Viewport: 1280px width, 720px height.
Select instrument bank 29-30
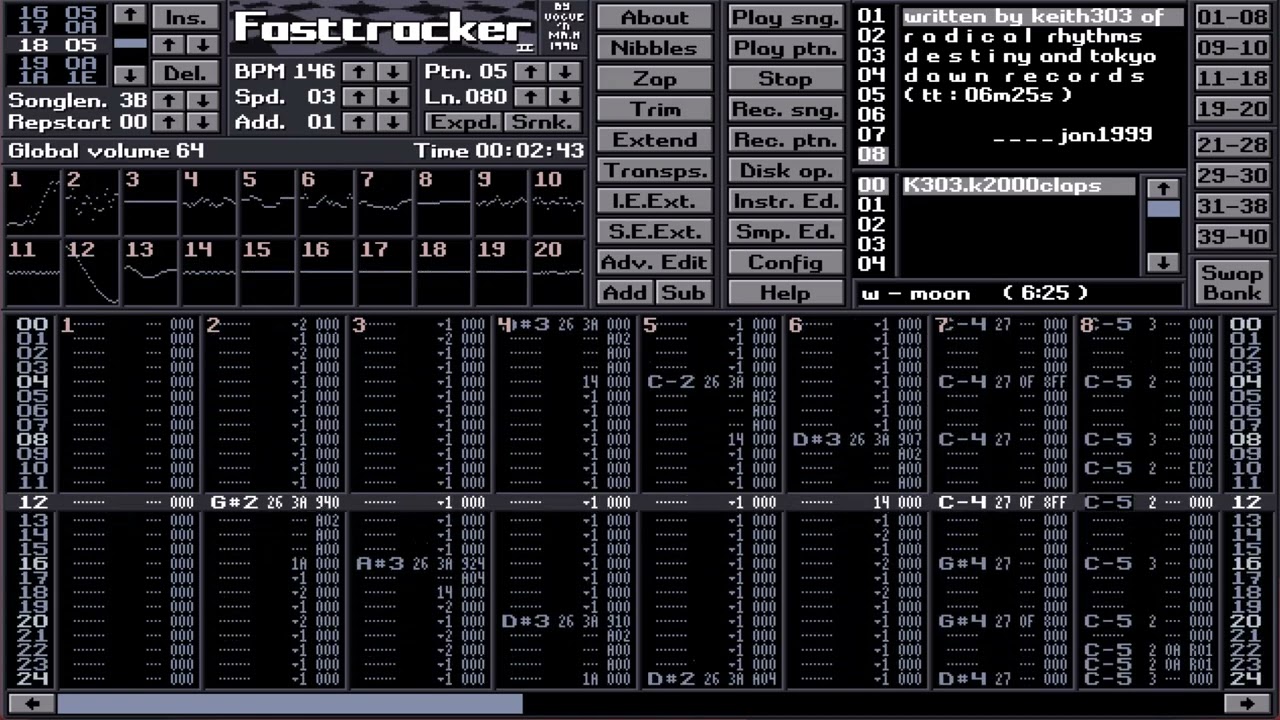click(x=1232, y=175)
